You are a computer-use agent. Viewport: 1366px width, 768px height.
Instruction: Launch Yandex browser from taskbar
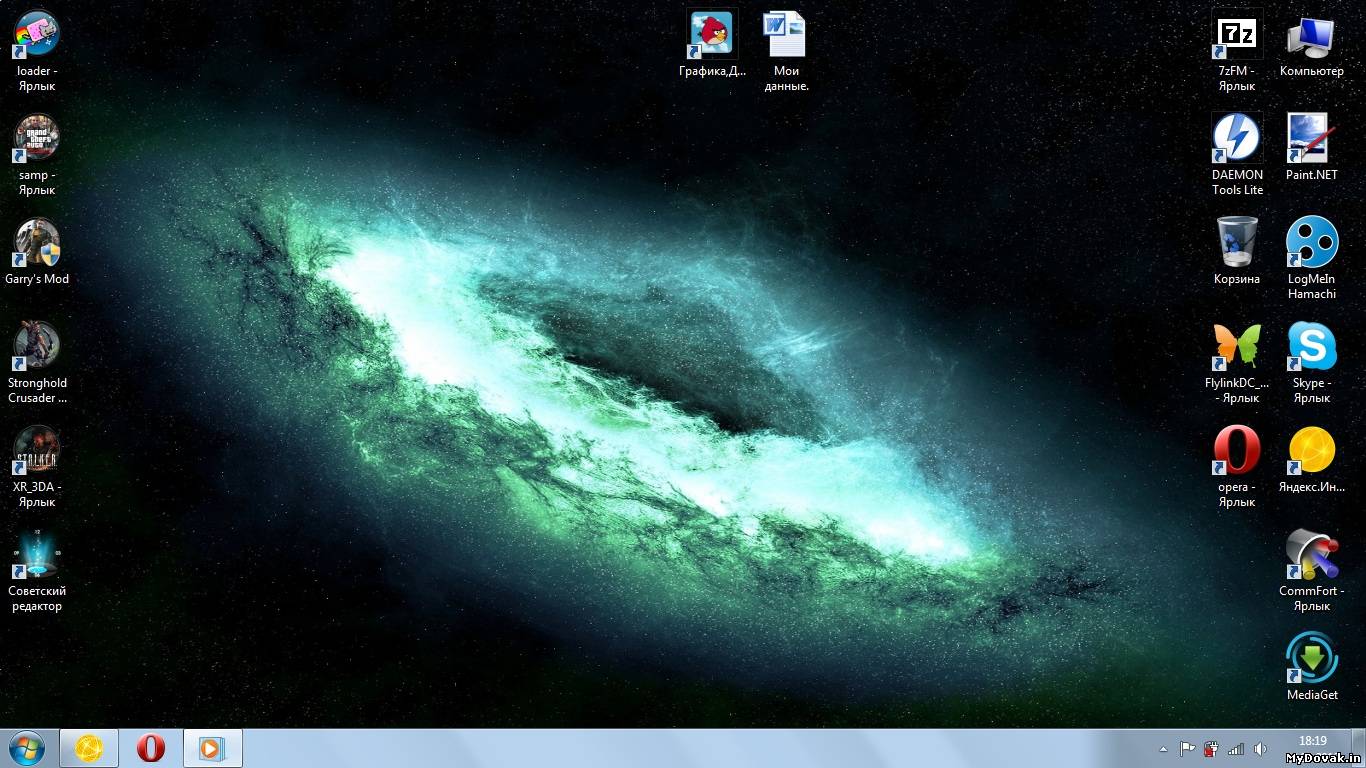(89, 748)
